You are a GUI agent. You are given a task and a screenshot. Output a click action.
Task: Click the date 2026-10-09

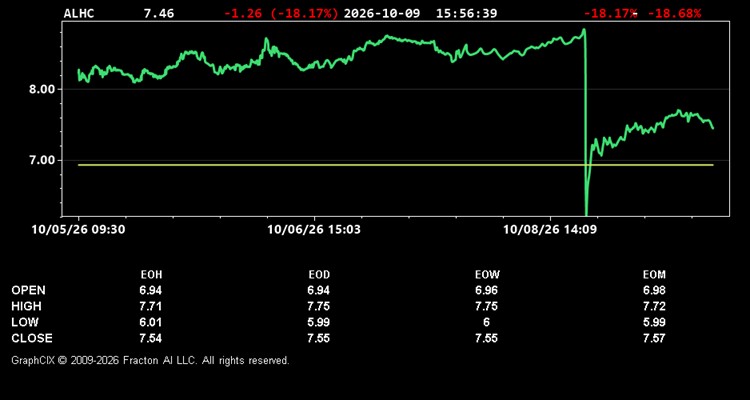pos(382,13)
